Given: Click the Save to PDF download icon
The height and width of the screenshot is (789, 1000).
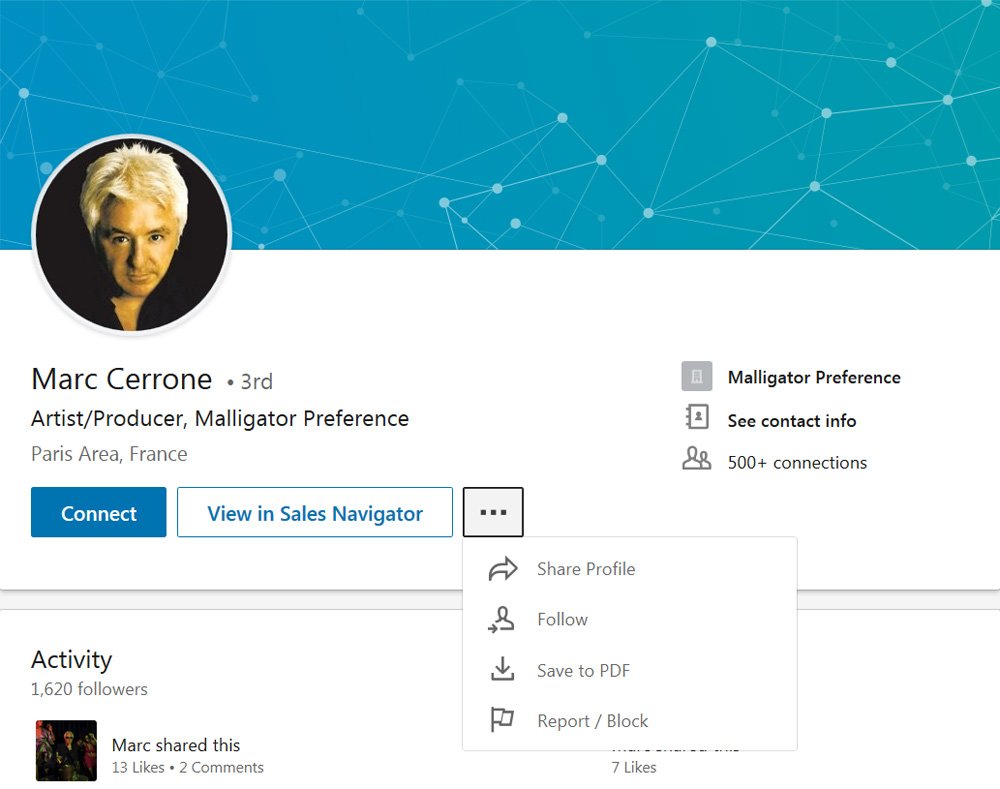Looking at the screenshot, I should tap(503, 669).
